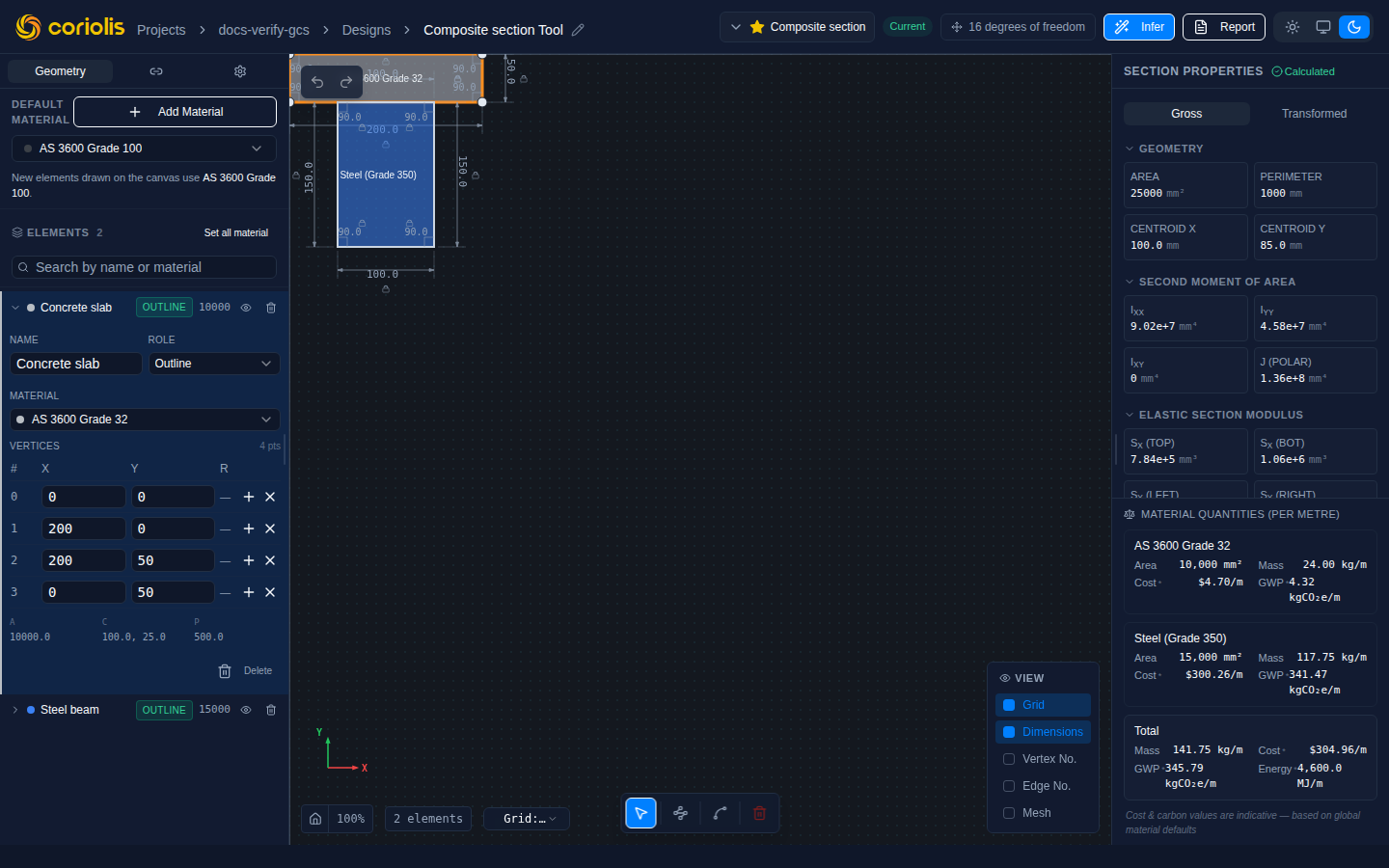
Task: Open docs-verify-gcs breadcrumb
Action: pyautogui.click(x=263, y=30)
